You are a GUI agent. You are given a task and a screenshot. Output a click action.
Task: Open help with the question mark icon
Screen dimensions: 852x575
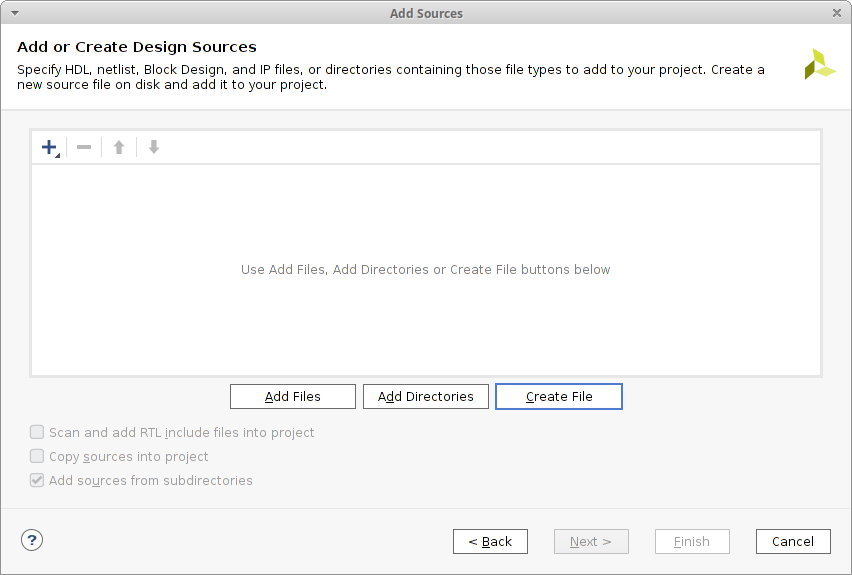pos(32,540)
